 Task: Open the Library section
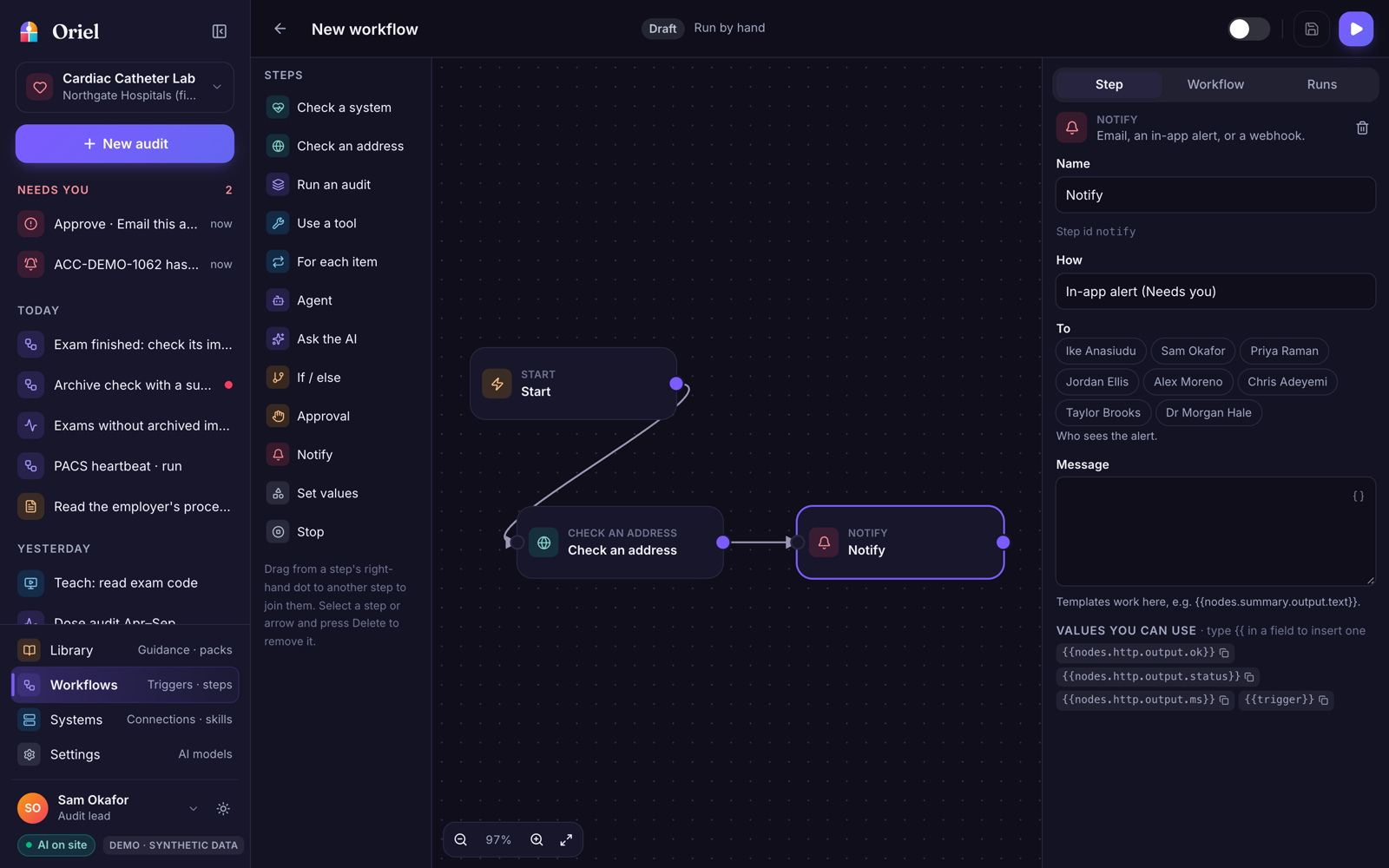coord(125,650)
